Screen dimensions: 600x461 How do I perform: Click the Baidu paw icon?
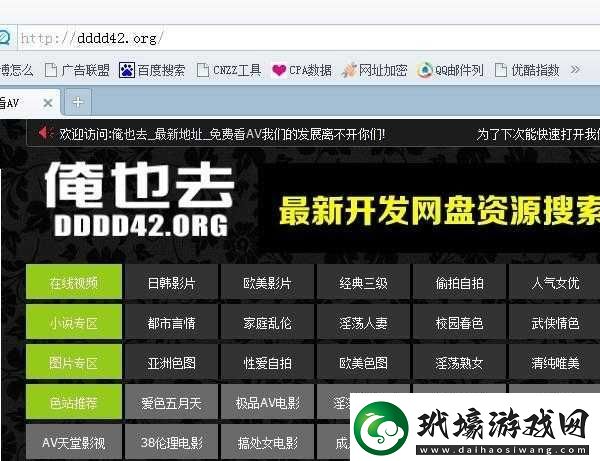click(126, 70)
